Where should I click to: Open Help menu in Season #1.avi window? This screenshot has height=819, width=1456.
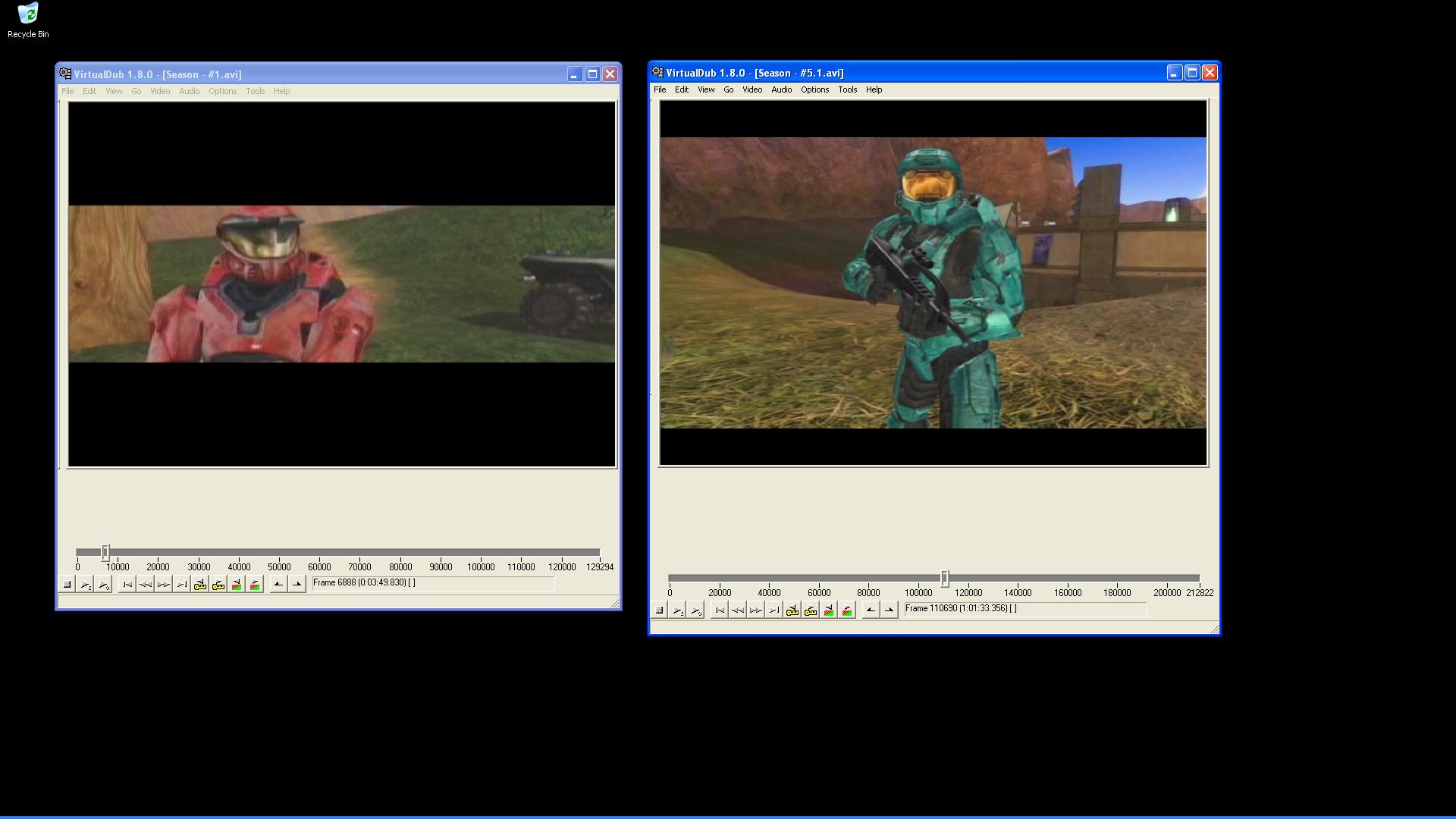pos(282,91)
